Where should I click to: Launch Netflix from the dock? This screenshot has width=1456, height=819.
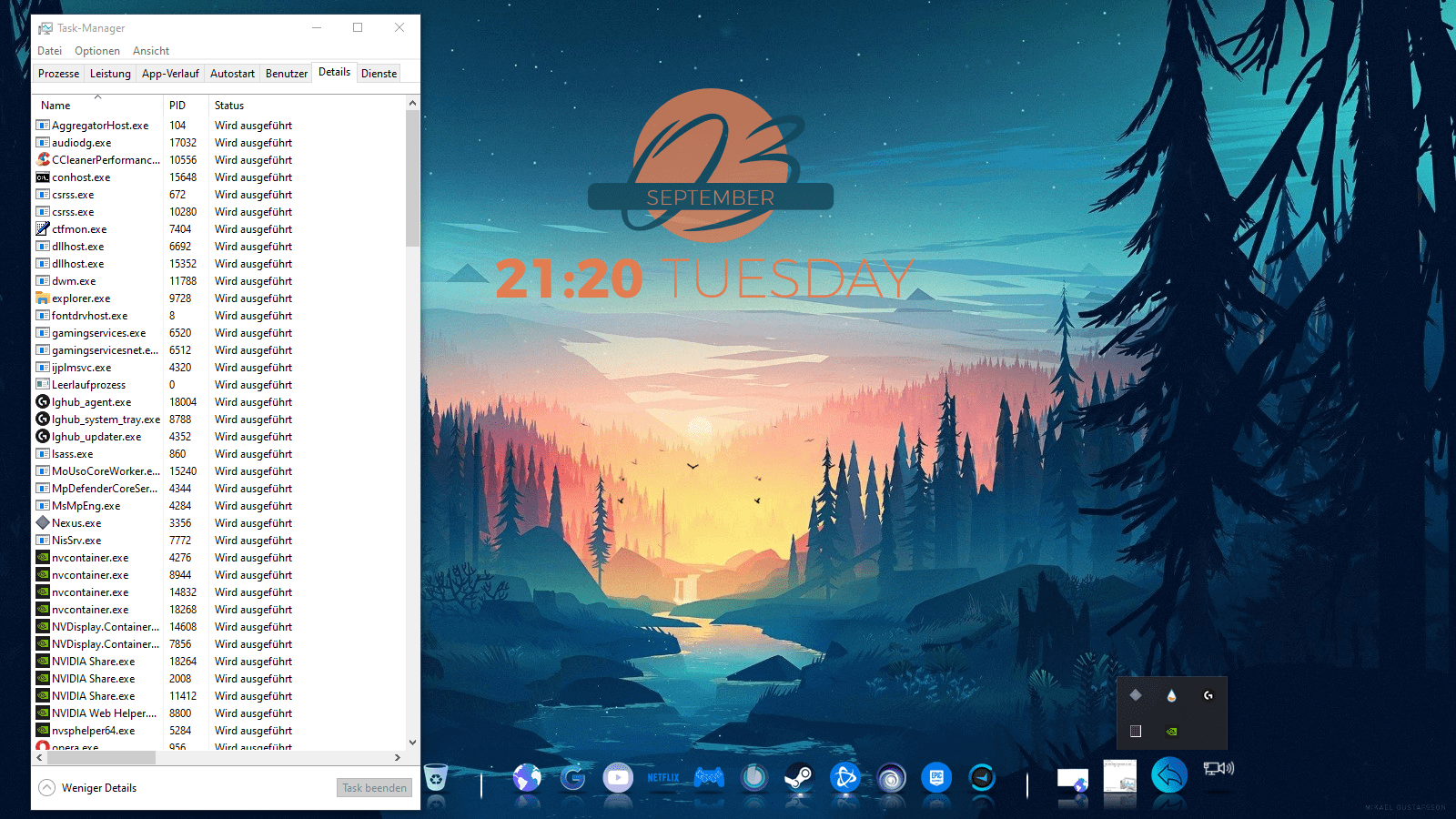click(663, 777)
